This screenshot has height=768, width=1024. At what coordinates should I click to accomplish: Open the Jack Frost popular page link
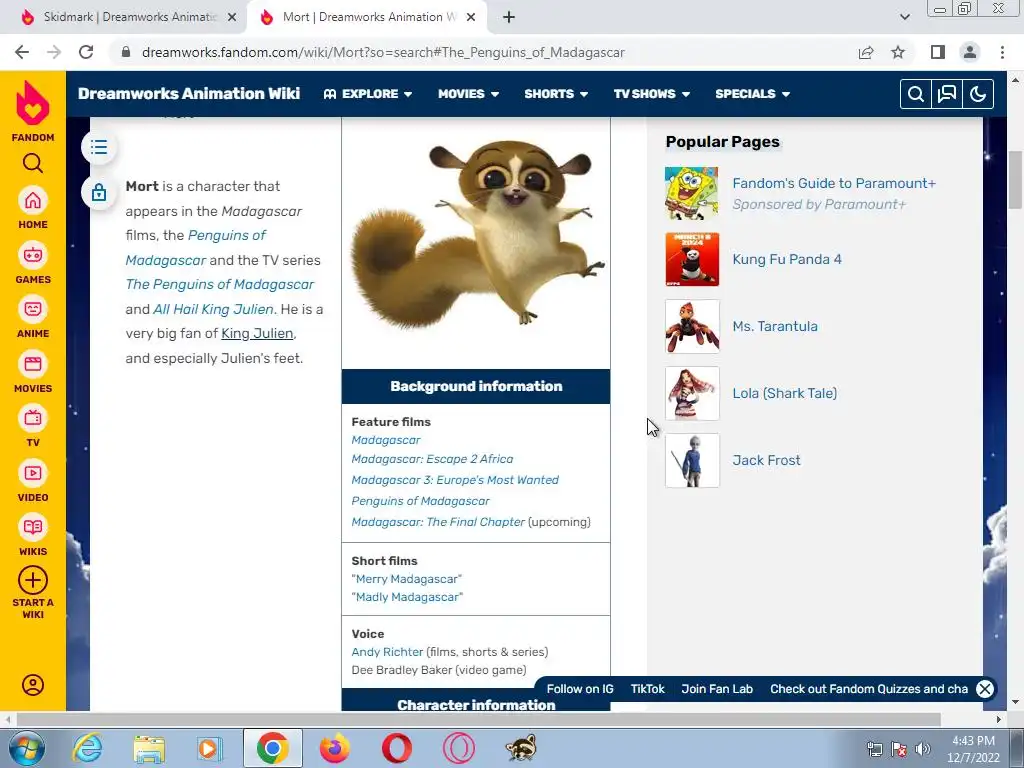pyautogui.click(x=766, y=460)
